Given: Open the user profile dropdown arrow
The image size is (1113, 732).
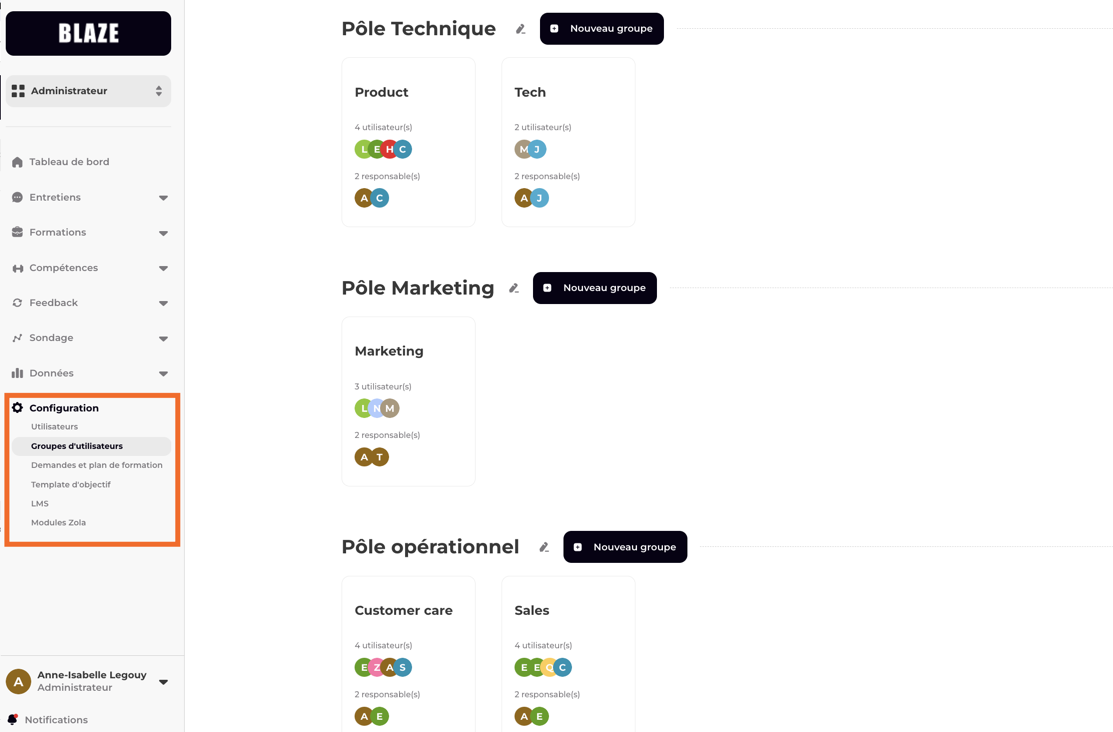Looking at the screenshot, I should pos(163,682).
